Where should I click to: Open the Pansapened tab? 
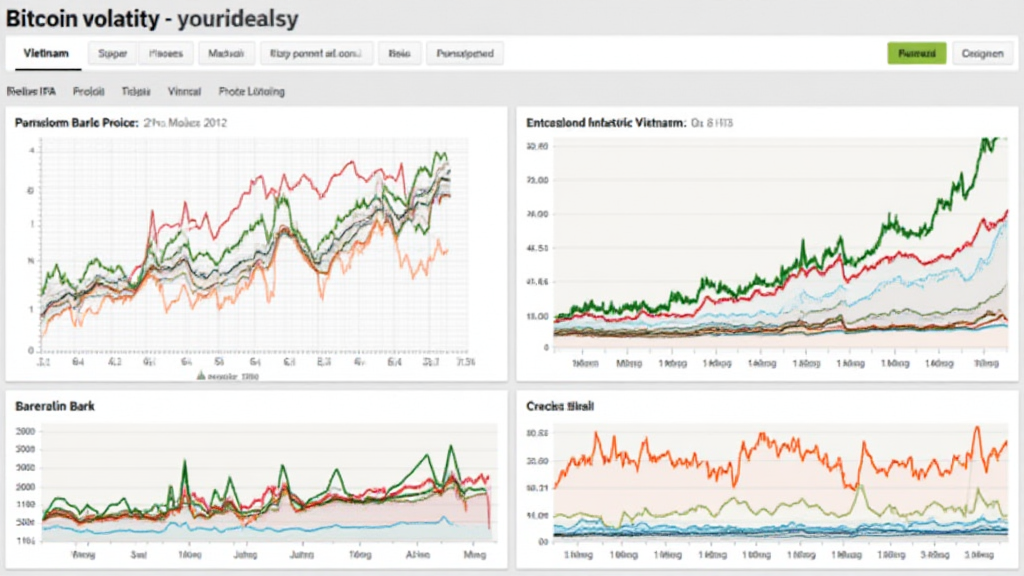(x=464, y=54)
